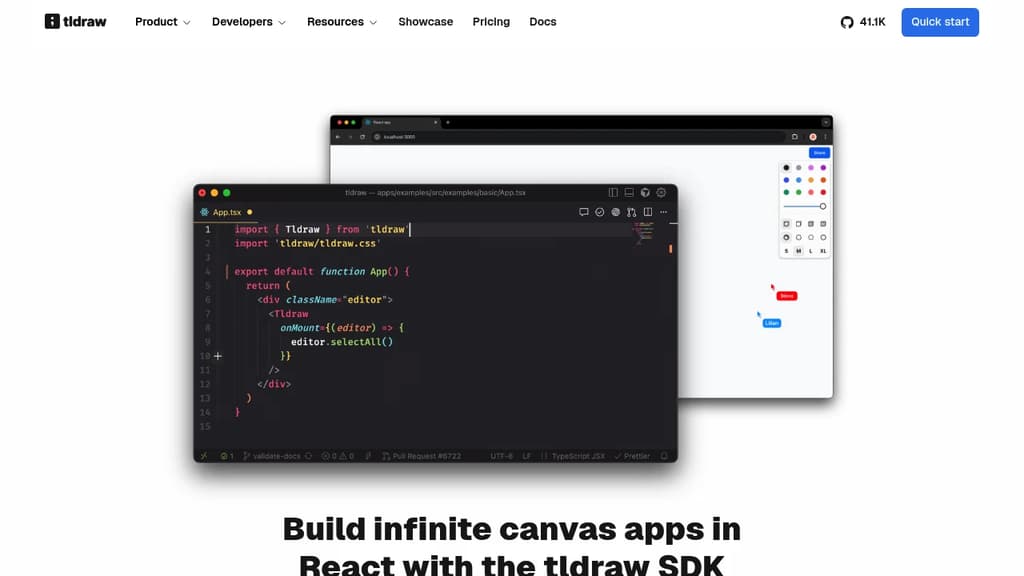Click the Share button on the canvas
The height and width of the screenshot is (576, 1024).
click(x=818, y=152)
